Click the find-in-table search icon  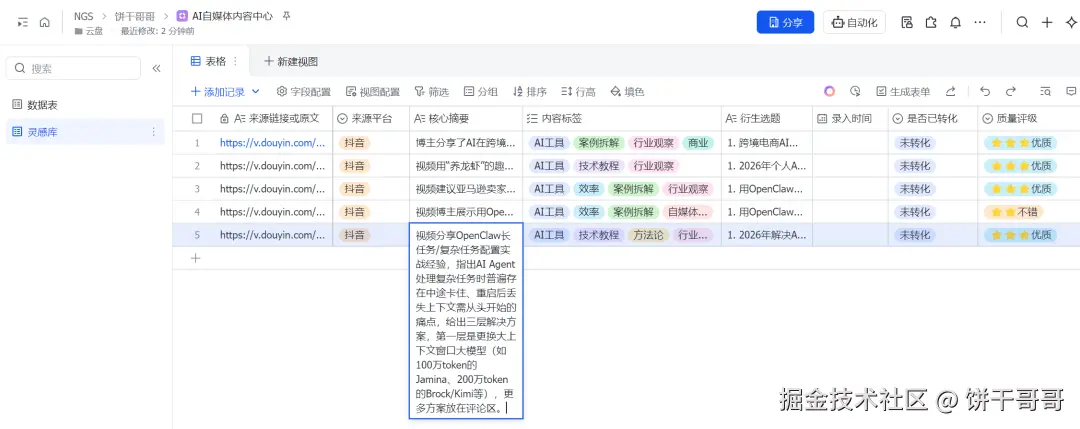point(1046,92)
